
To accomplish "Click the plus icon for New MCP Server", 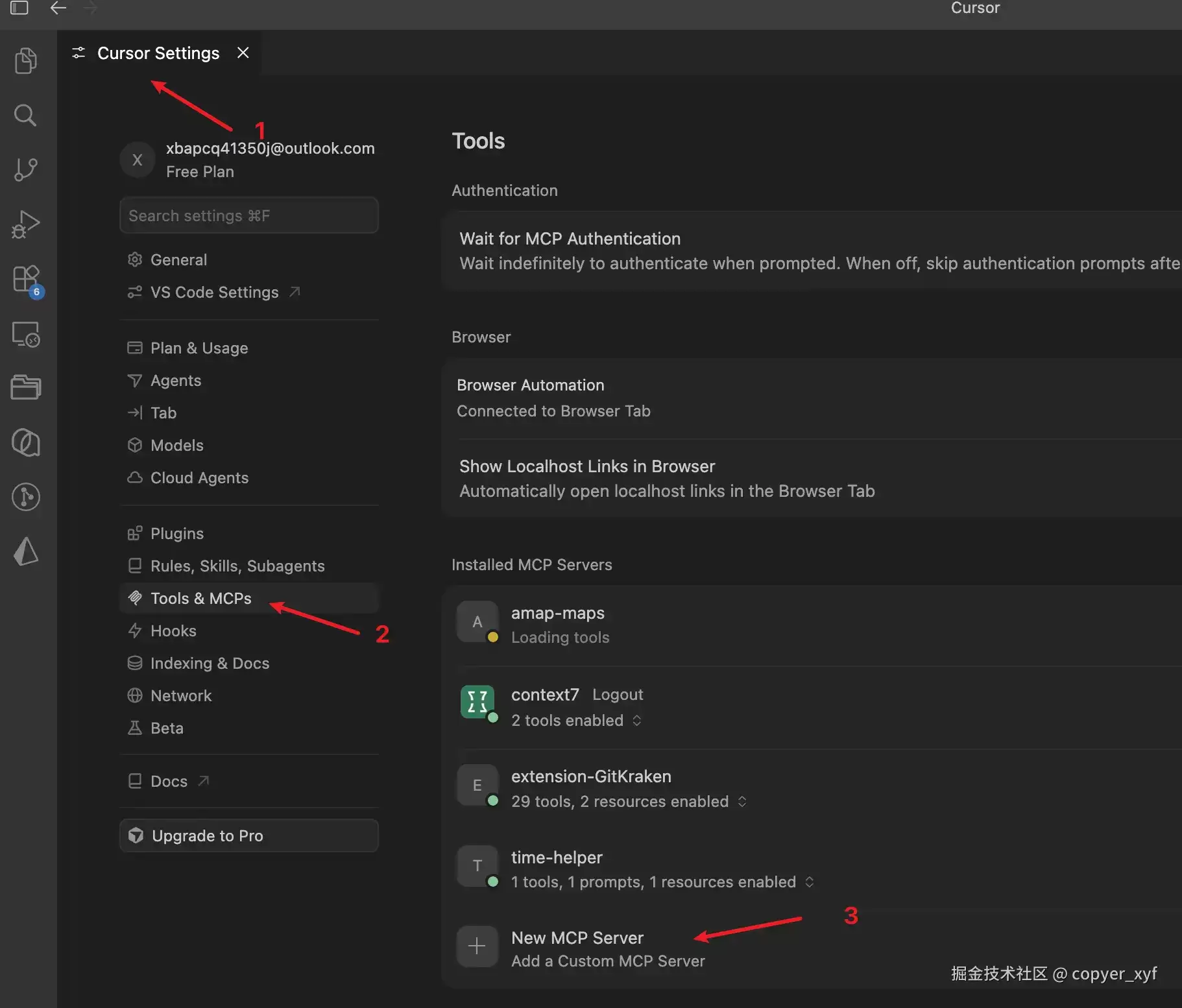I will pyautogui.click(x=477, y=946).
